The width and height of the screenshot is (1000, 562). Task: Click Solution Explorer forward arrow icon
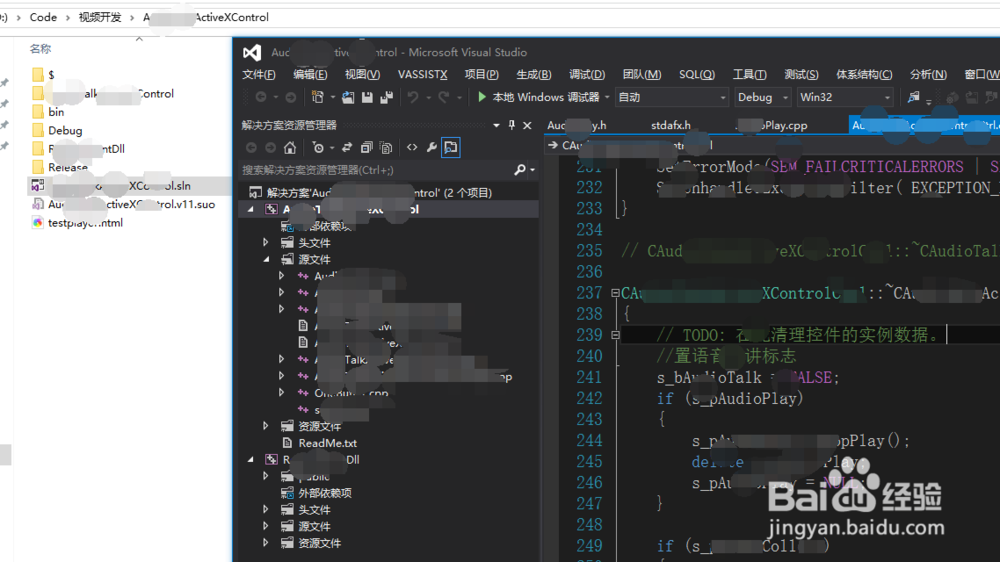[270, 147]
